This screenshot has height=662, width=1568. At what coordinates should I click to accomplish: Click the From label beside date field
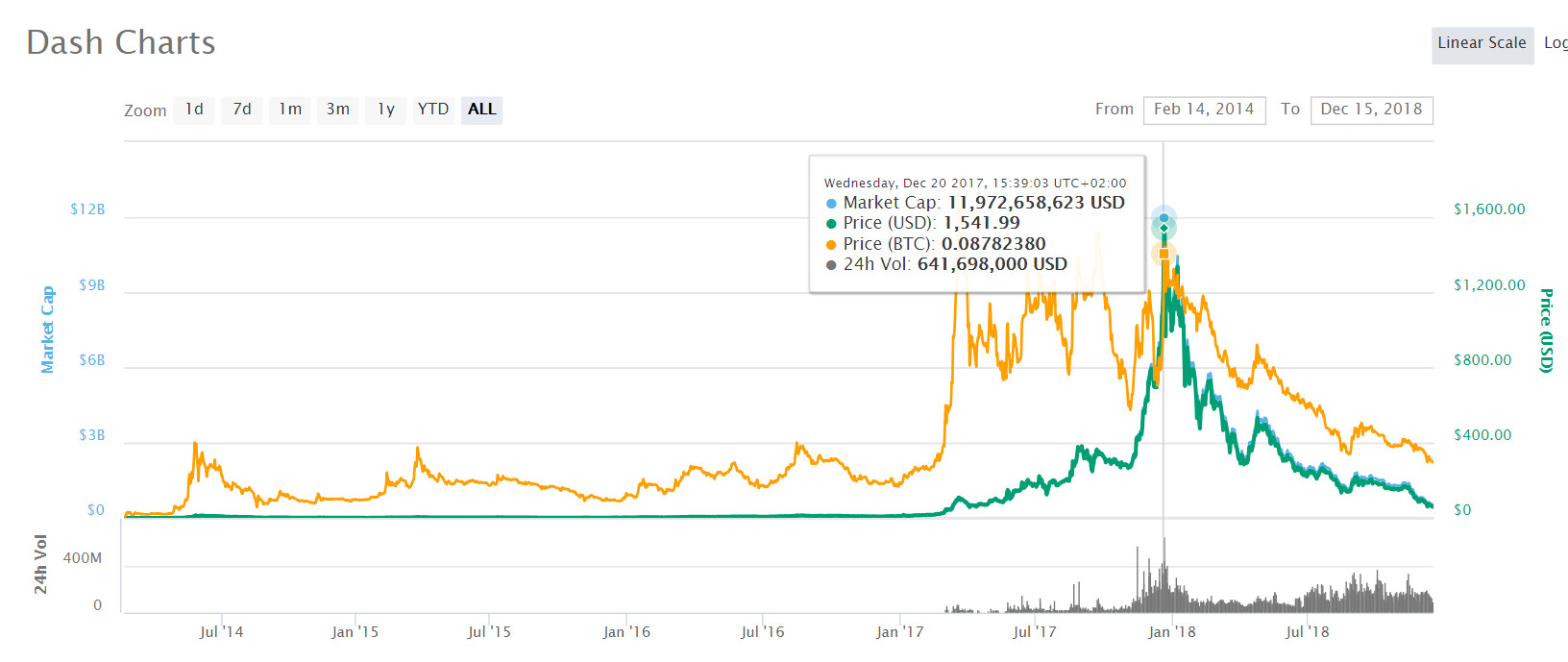click(1115, 110)
